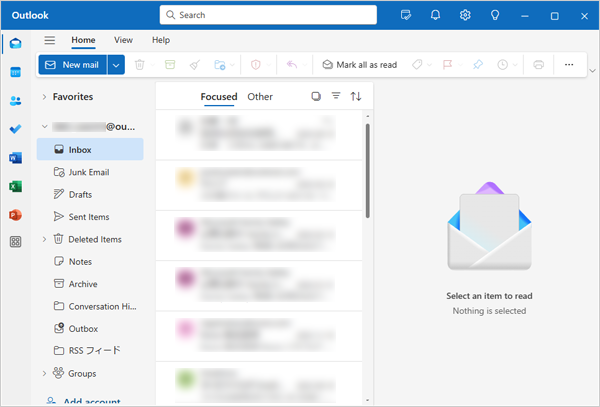Open the Settings gear icon
This screenshot has width=600, height=407.
(x=465, y=15)
